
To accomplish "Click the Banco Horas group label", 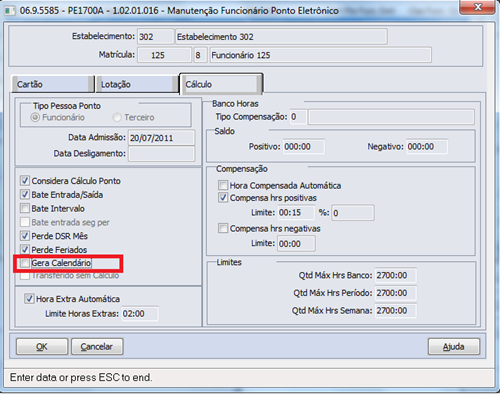I will pyautogui.click(x=235, y=104).
